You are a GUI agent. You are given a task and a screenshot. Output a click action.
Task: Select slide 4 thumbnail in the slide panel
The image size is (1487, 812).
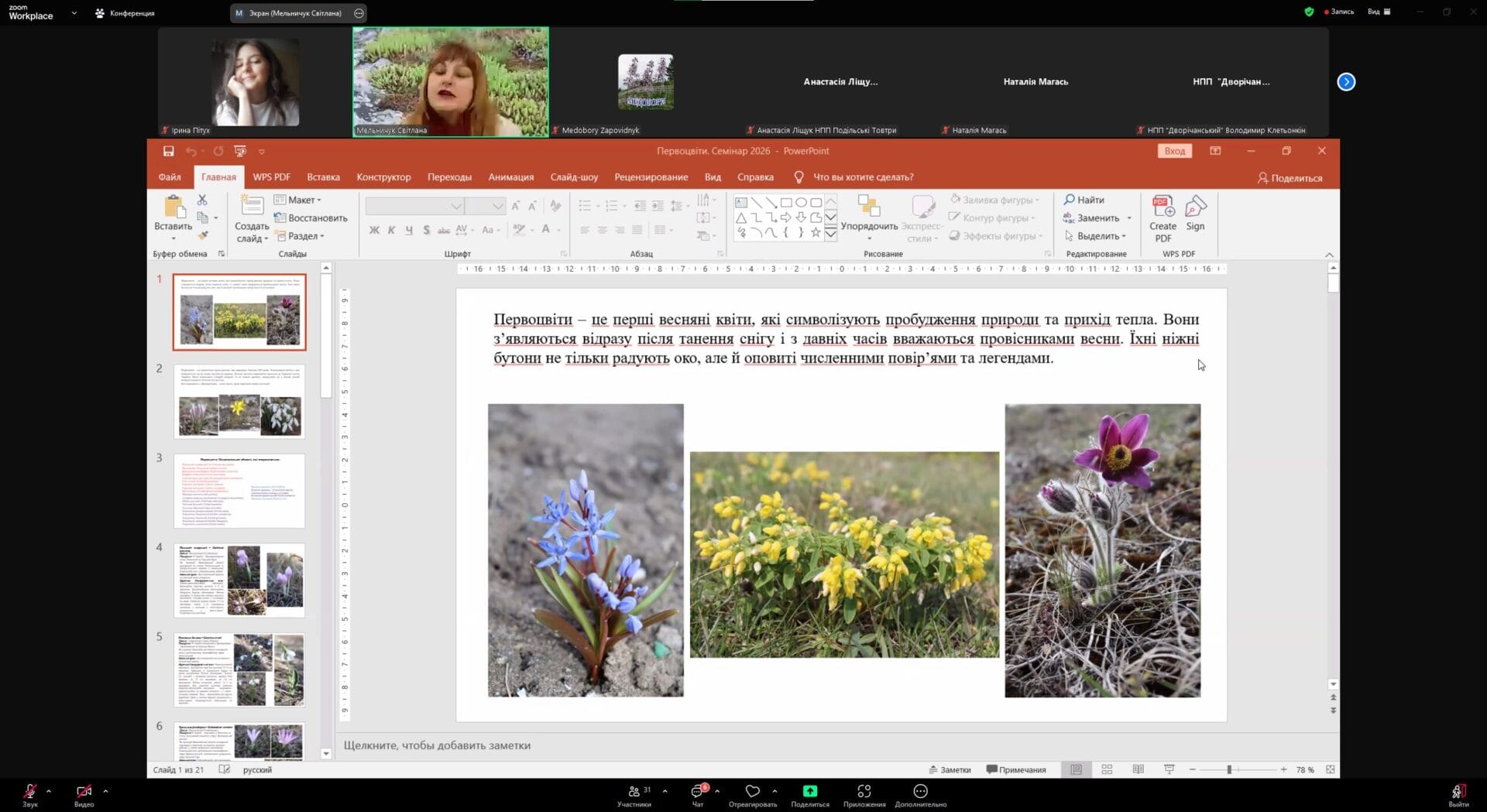(239, 580)
